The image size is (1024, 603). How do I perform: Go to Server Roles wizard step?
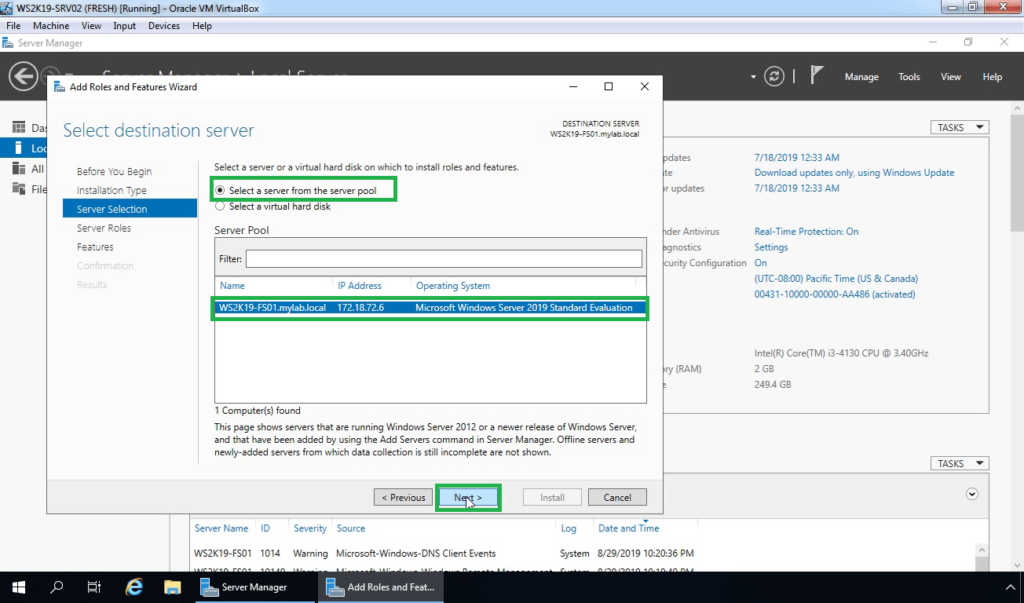[x=103, y=228]
